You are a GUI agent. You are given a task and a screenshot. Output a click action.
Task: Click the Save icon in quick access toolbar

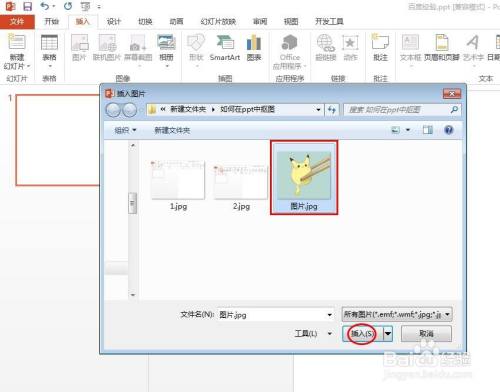(27, 6)
